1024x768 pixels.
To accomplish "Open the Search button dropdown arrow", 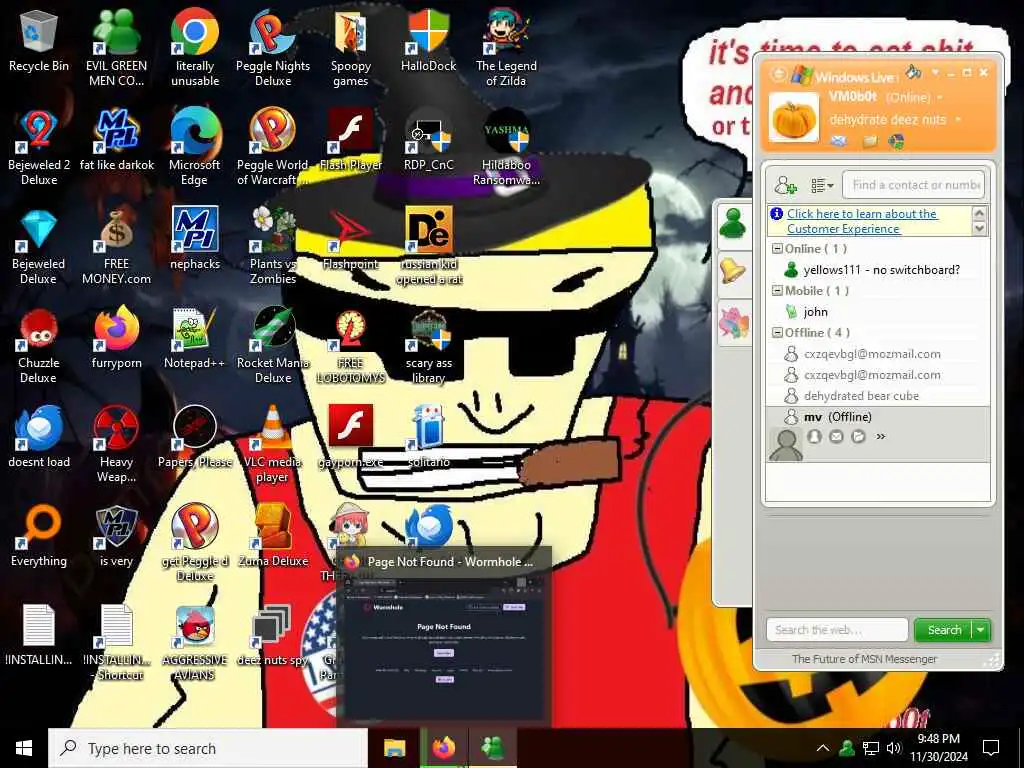I will click(x=980, y=630).
